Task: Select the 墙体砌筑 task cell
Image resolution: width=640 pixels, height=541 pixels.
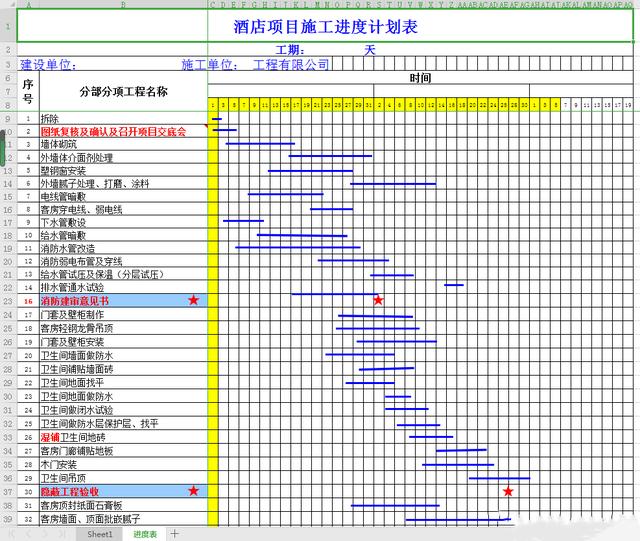Action: click(x=124, y=144)
